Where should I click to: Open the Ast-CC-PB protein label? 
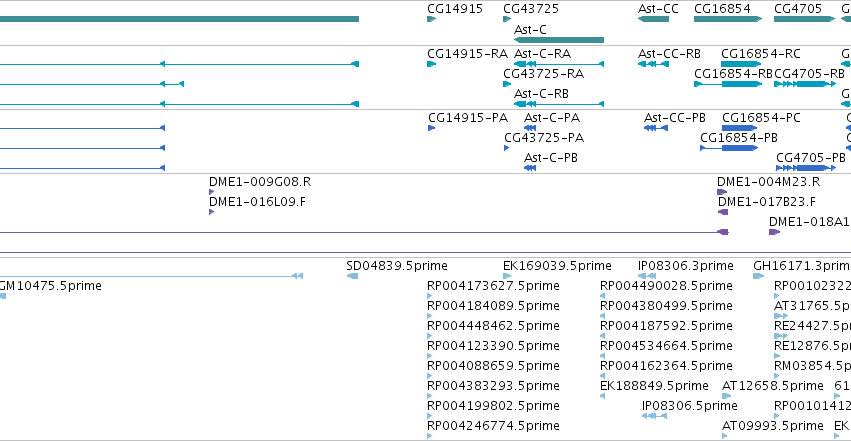[x=675, y=118]
